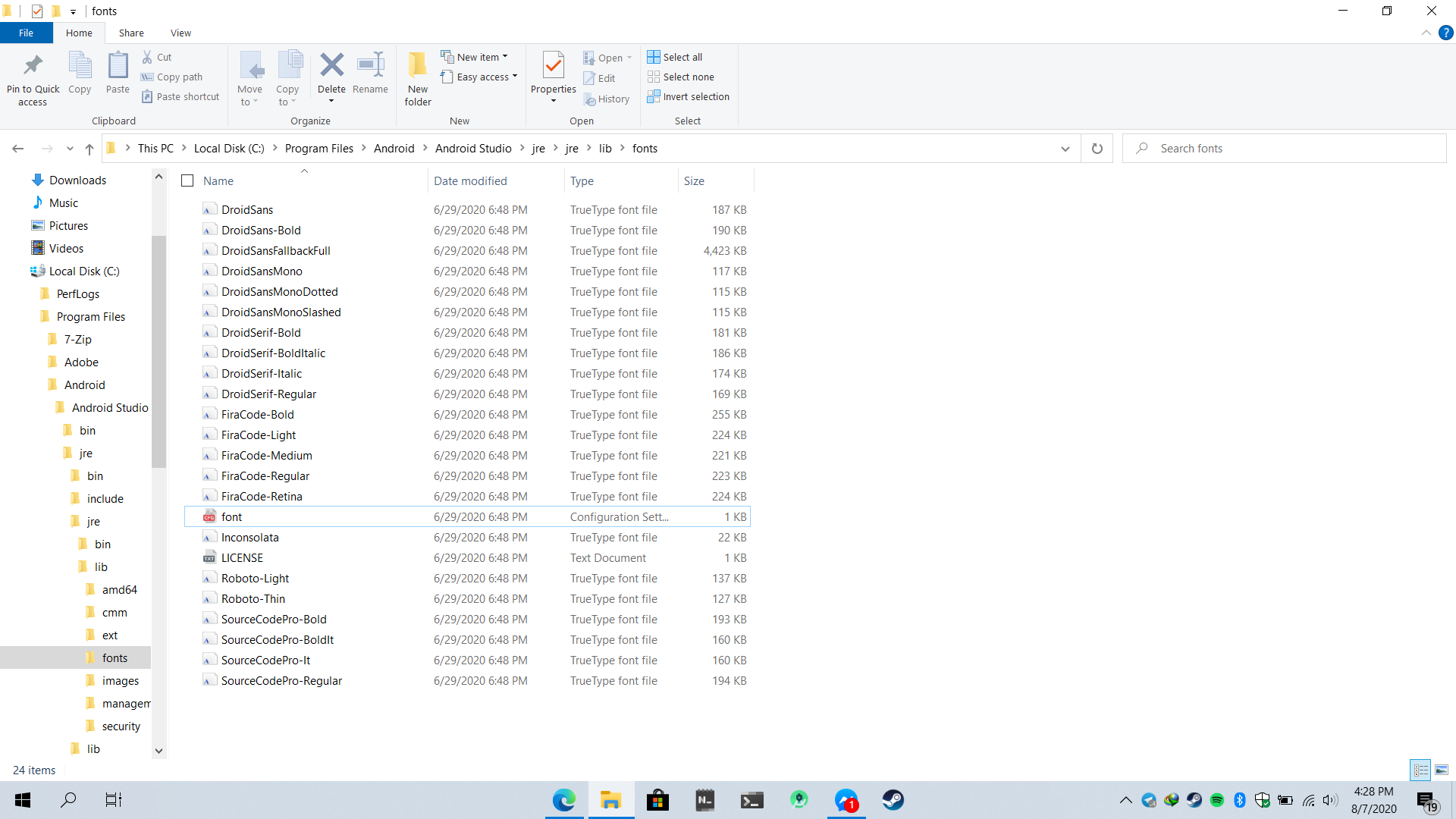Check the select-all box beside Name column
Screen dimensions: 1456x819
187,180
